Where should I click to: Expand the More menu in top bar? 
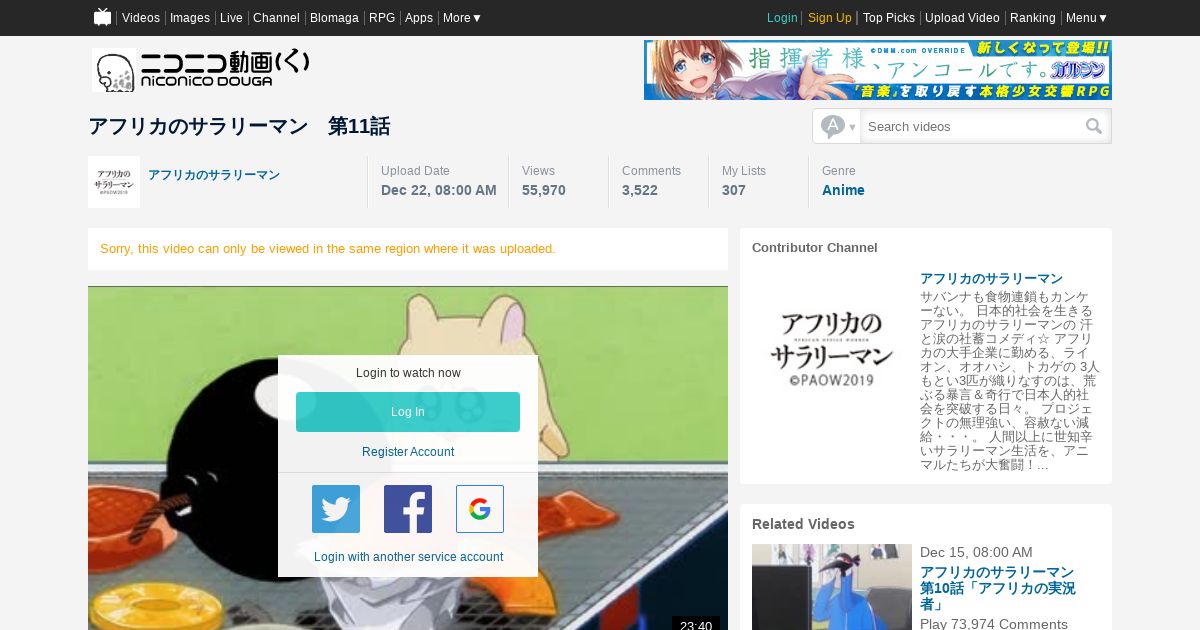point(462,18)
